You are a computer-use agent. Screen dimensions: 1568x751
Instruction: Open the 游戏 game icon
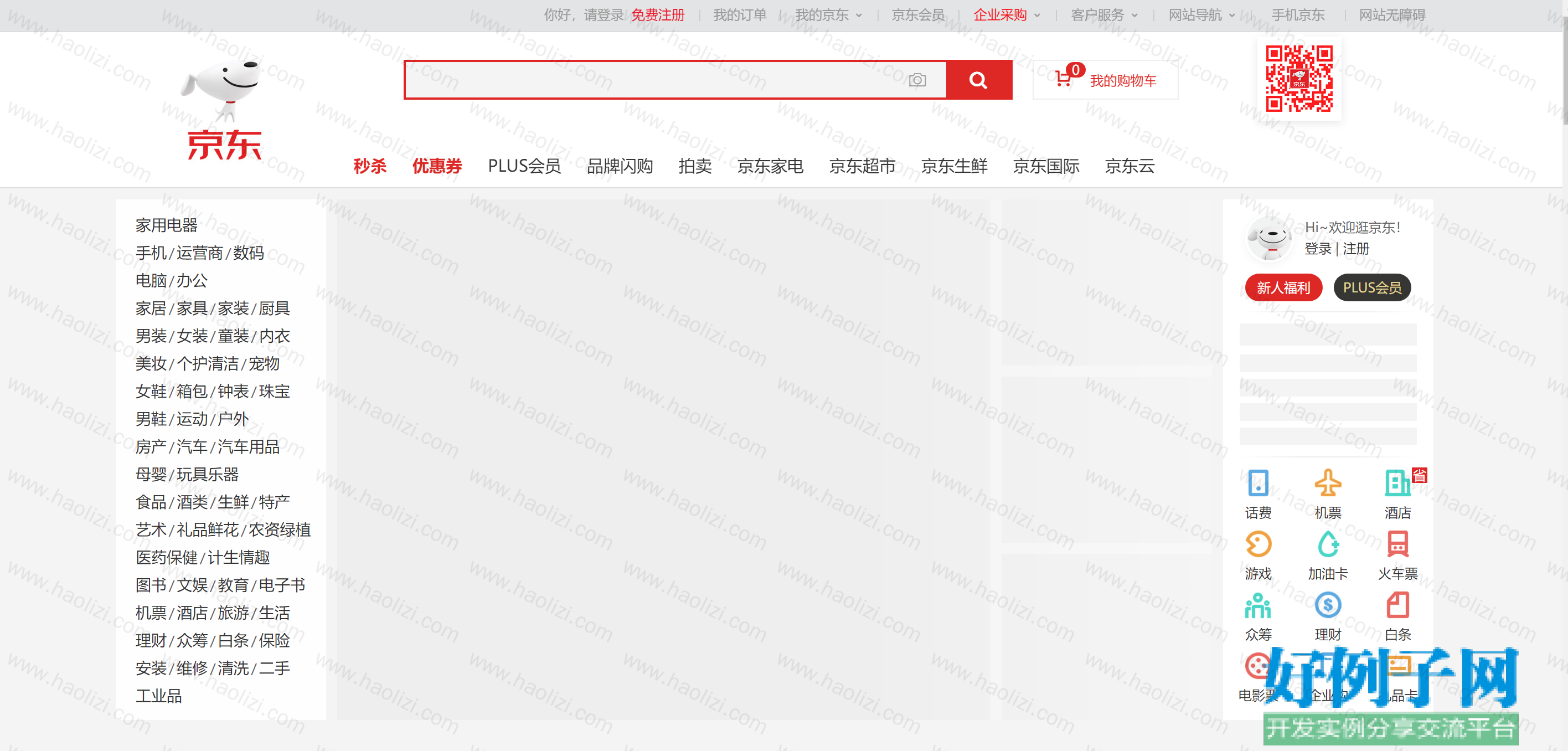[1257, 544]
